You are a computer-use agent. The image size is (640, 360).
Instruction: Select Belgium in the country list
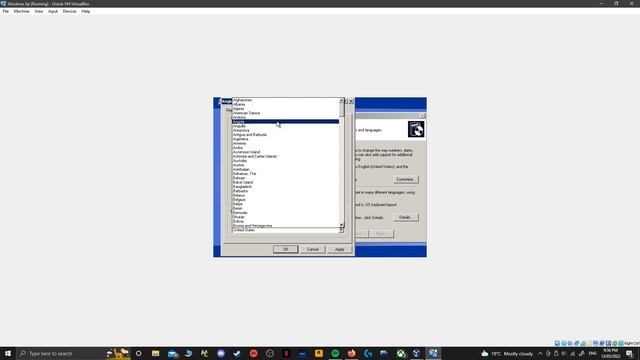(285, 200)
